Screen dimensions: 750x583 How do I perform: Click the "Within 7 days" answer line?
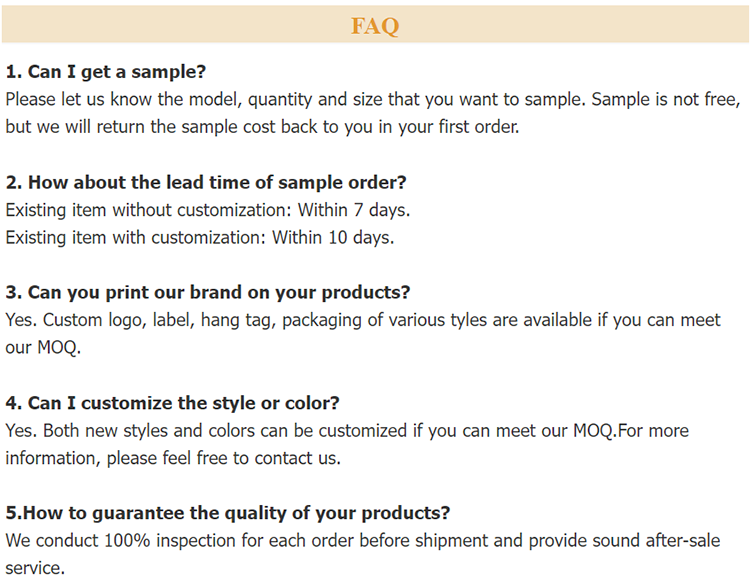point(208,210)
